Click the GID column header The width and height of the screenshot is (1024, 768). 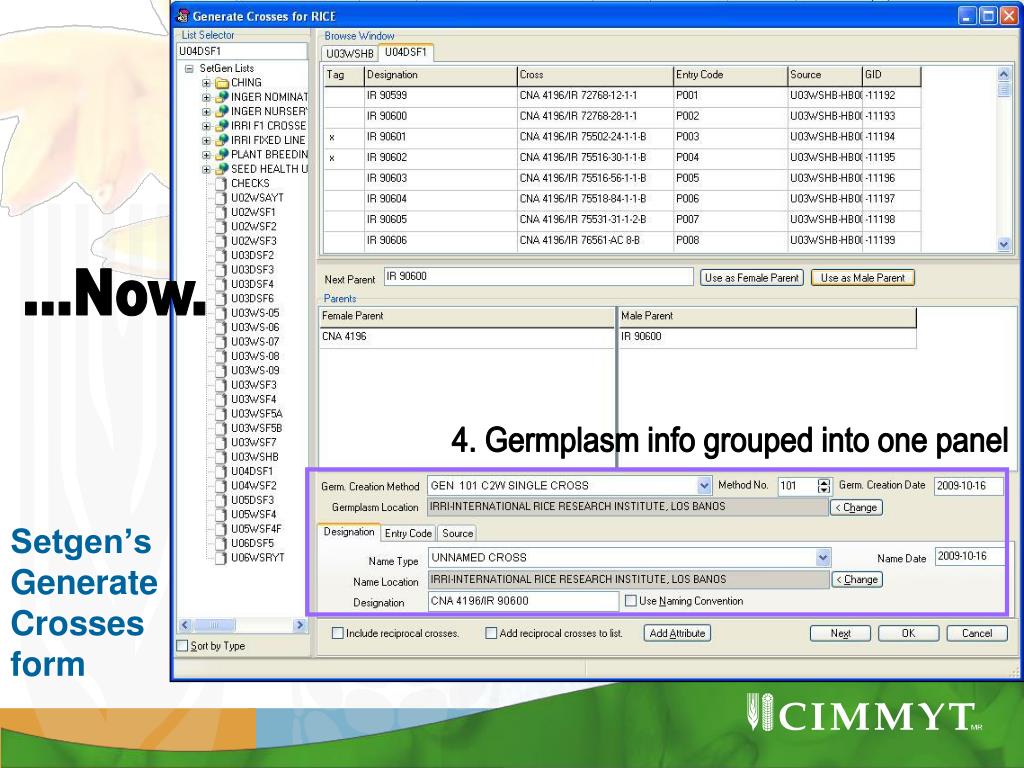point(891,75)
